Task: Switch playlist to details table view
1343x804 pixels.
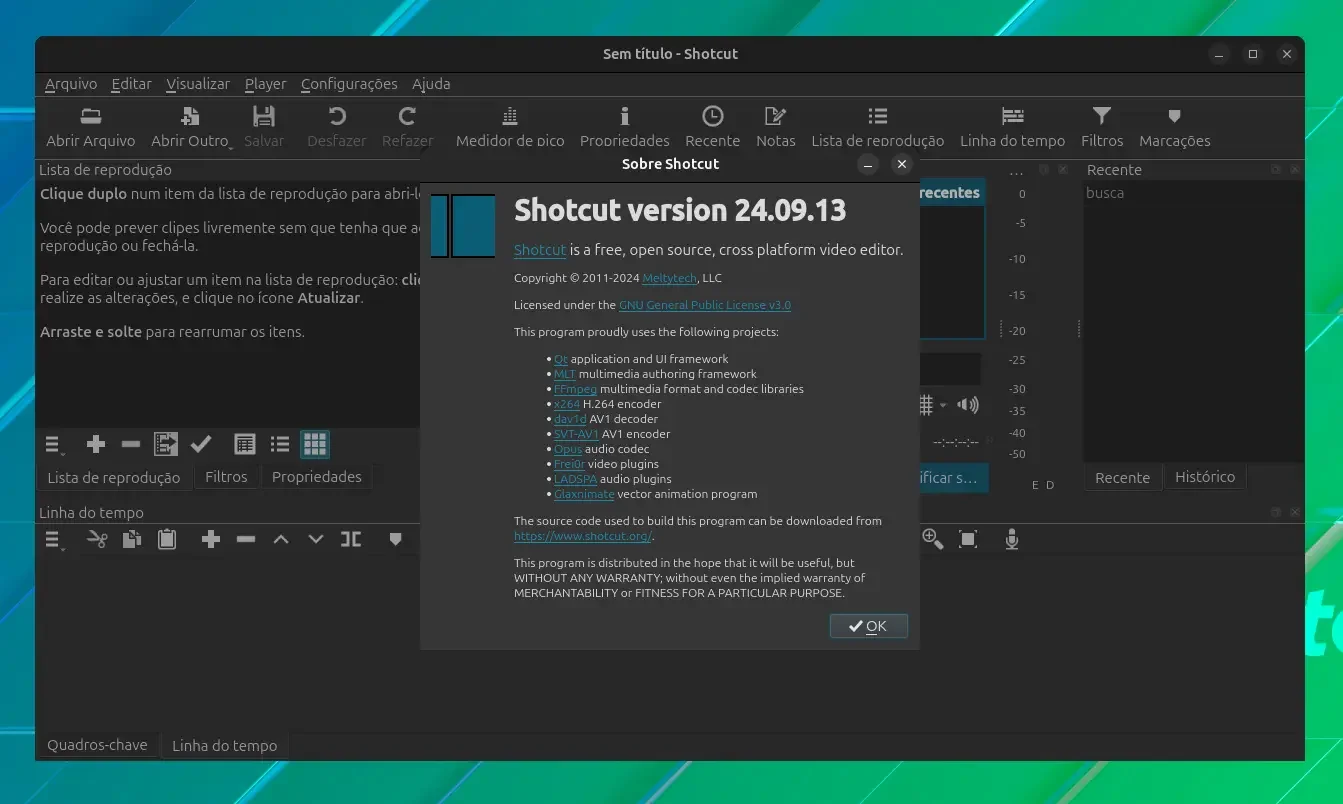Action: click(x=244, y=444)
